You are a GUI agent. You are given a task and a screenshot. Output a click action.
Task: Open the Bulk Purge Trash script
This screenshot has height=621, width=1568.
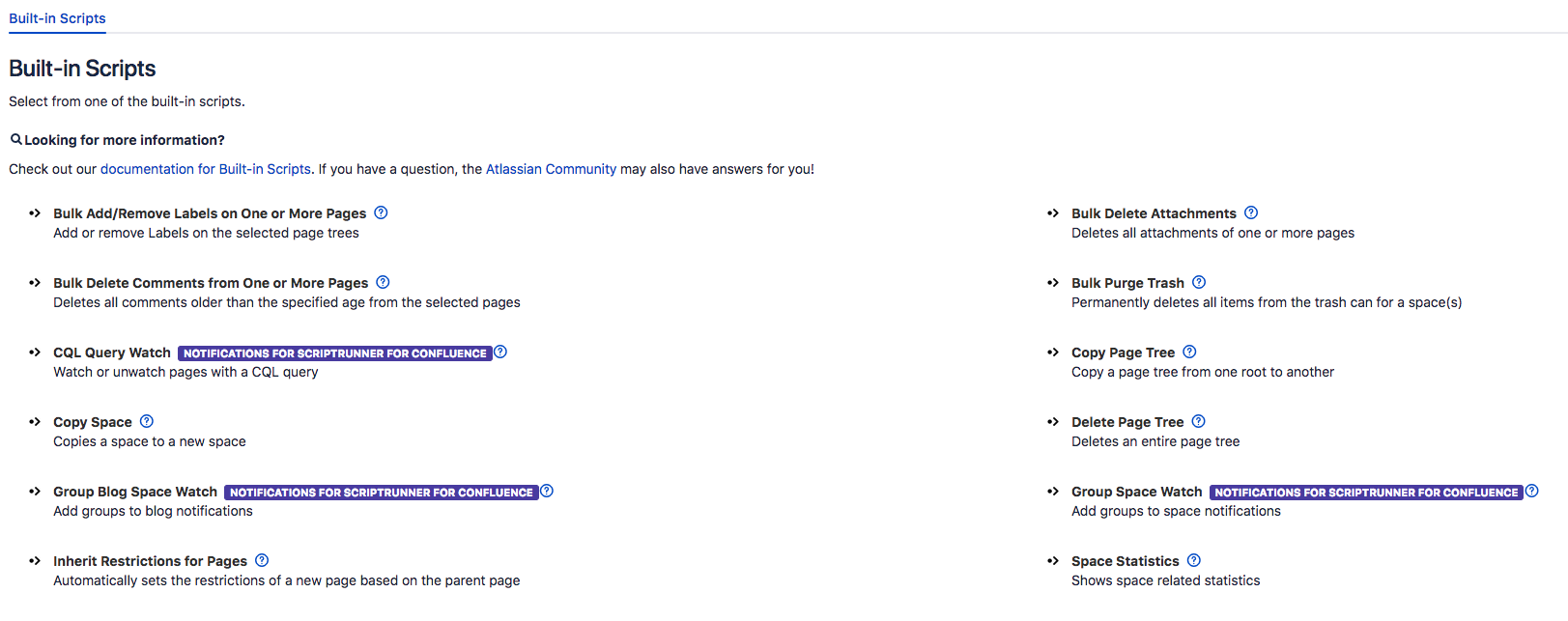pos(1127,283)
